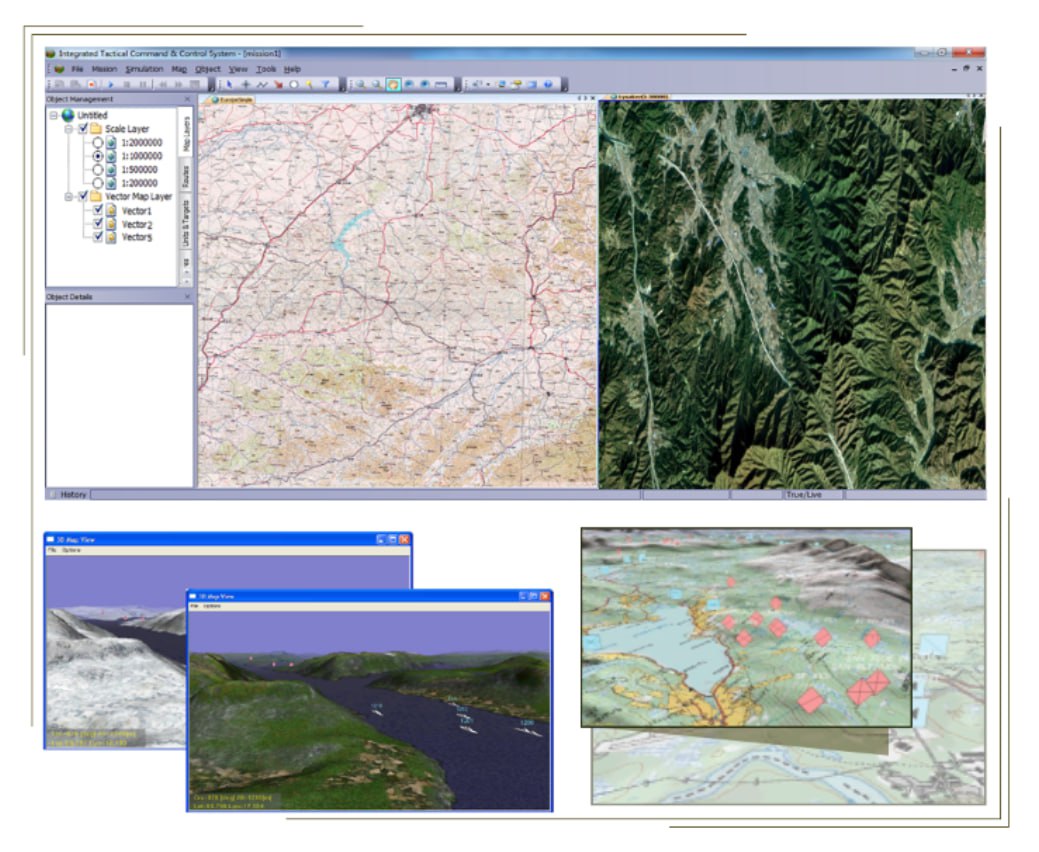Select the pointer selection tool in the toolbar
Image resolution: width=1039 pixels, height=852 pixels.
[x=229, y=85]
